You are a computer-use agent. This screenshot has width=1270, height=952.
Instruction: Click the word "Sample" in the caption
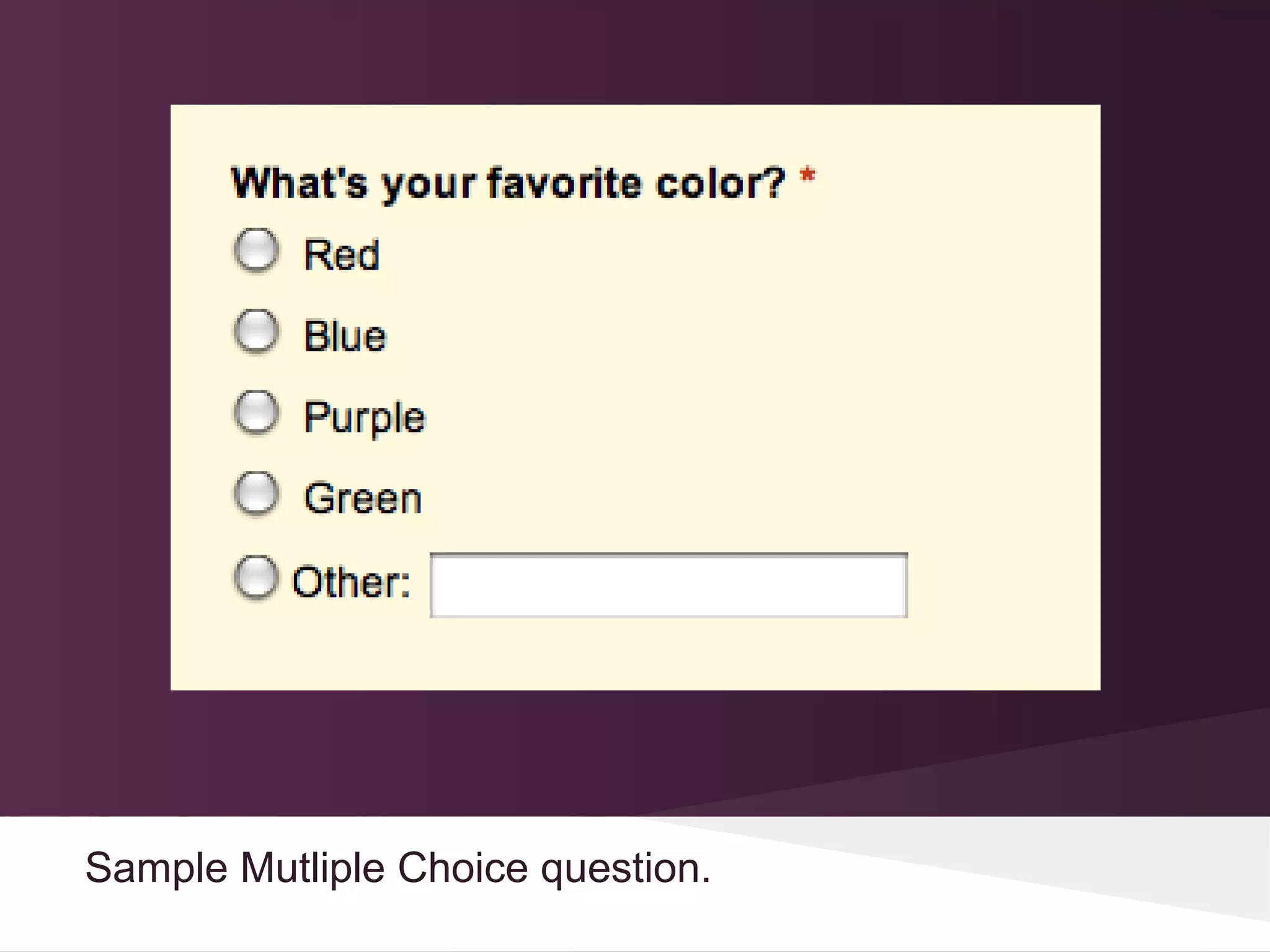pyautogui.click(x=156, y=868)
